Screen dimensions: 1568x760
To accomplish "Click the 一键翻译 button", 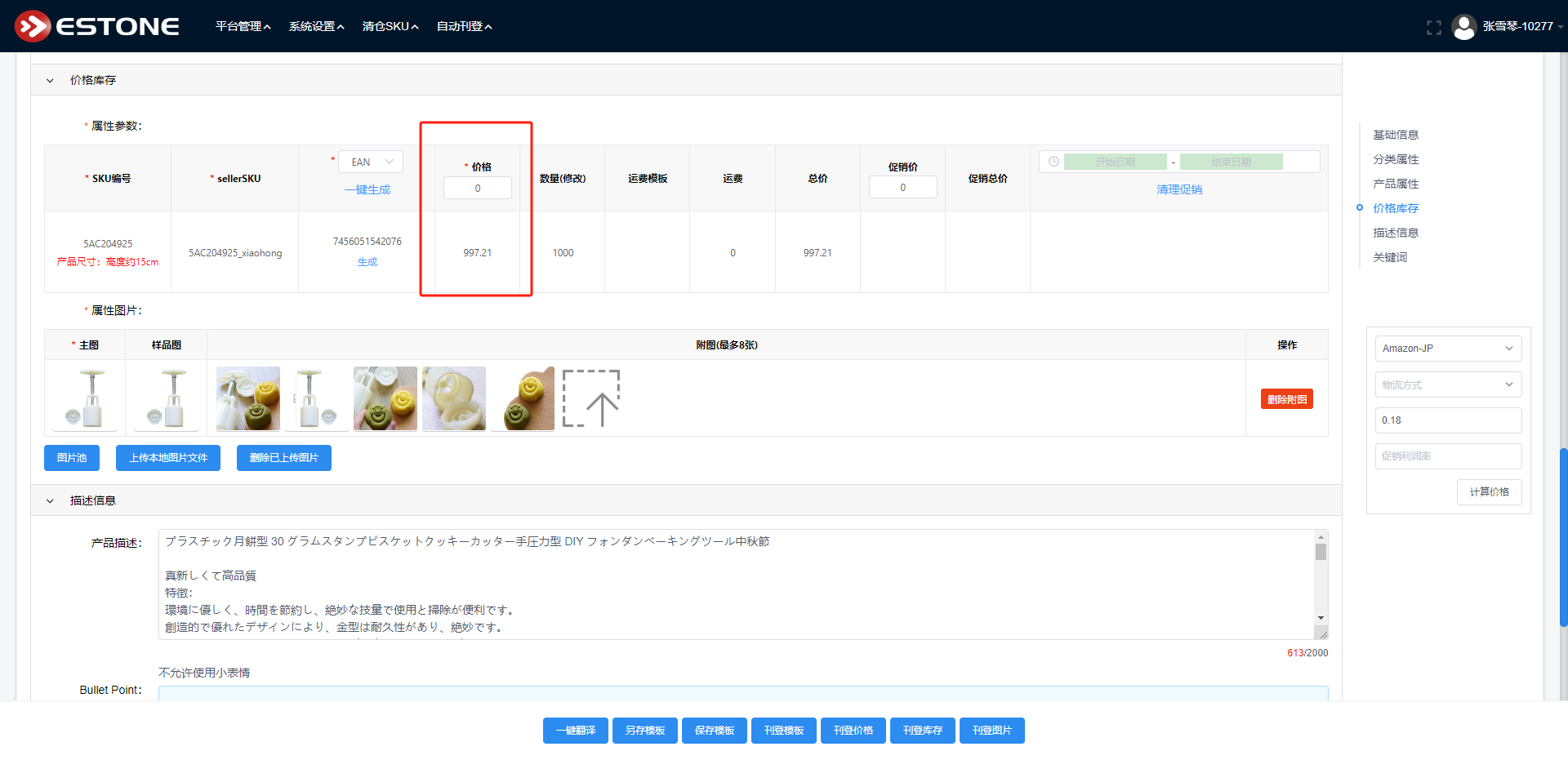I will [x=576, y=731].
